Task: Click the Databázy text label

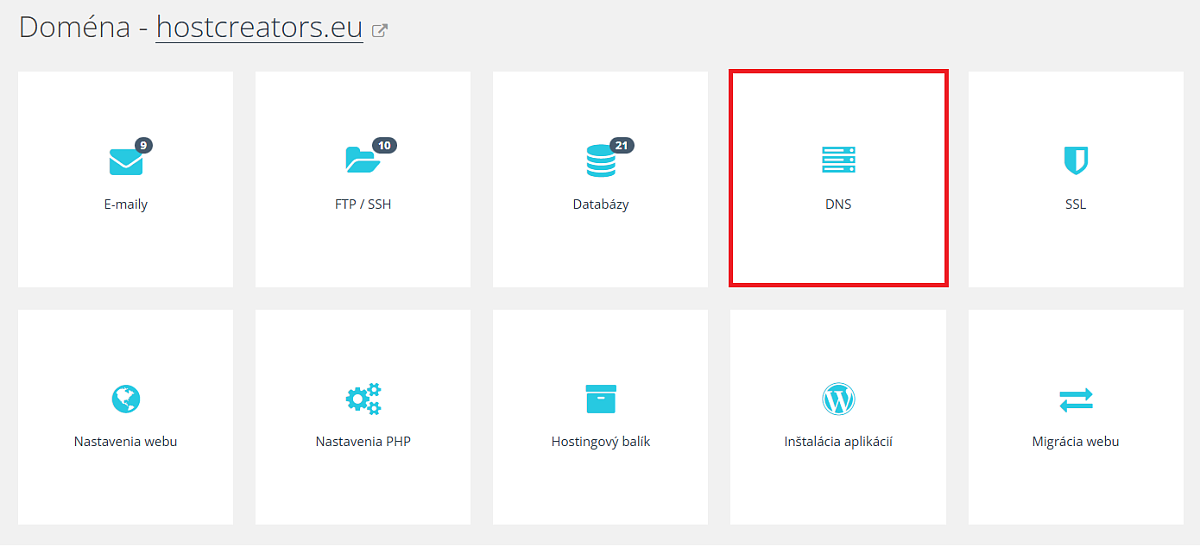Action: (x=601, y=204)
